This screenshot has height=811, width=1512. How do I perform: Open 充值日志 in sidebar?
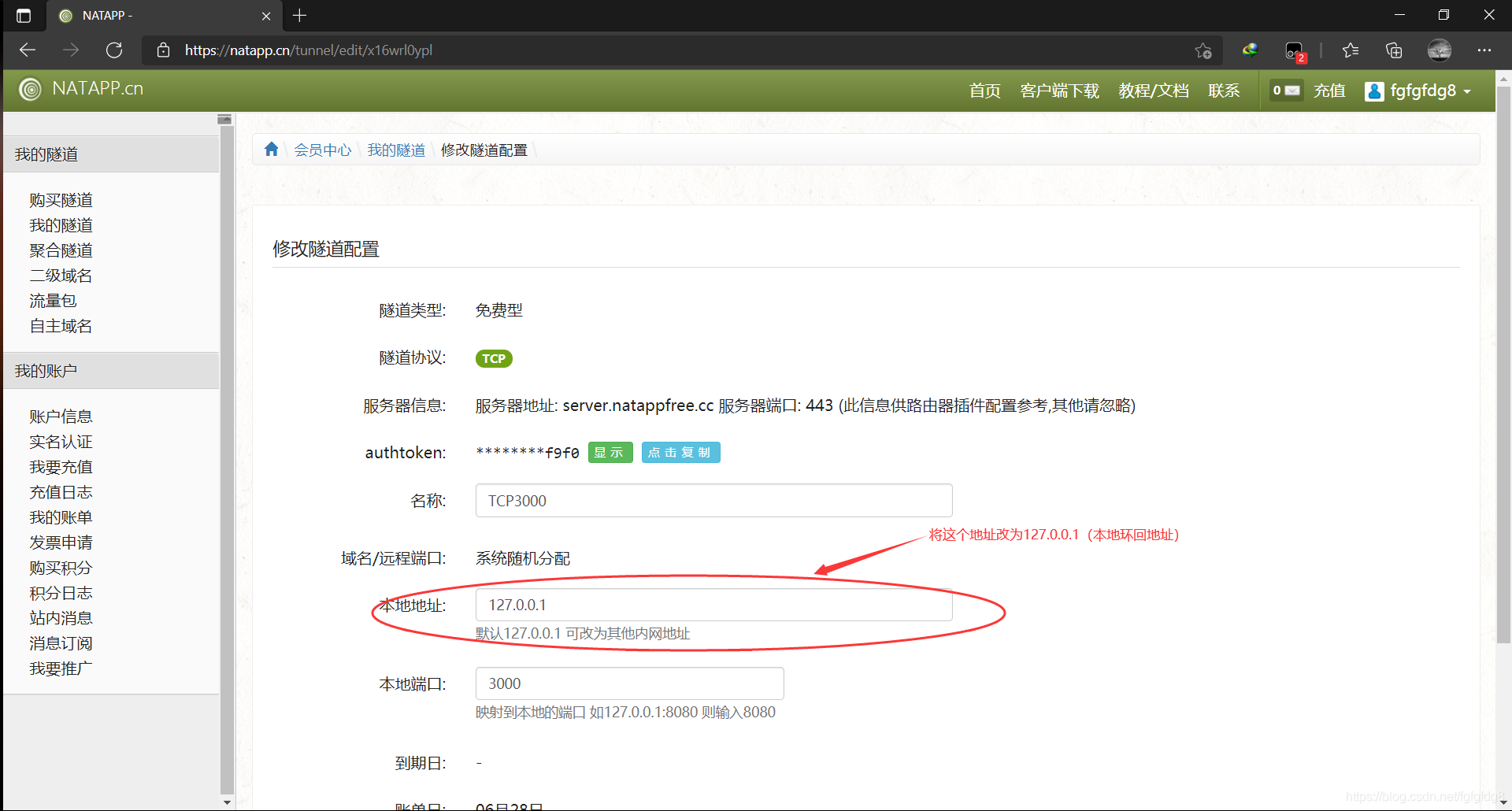[x=61, y=492]
